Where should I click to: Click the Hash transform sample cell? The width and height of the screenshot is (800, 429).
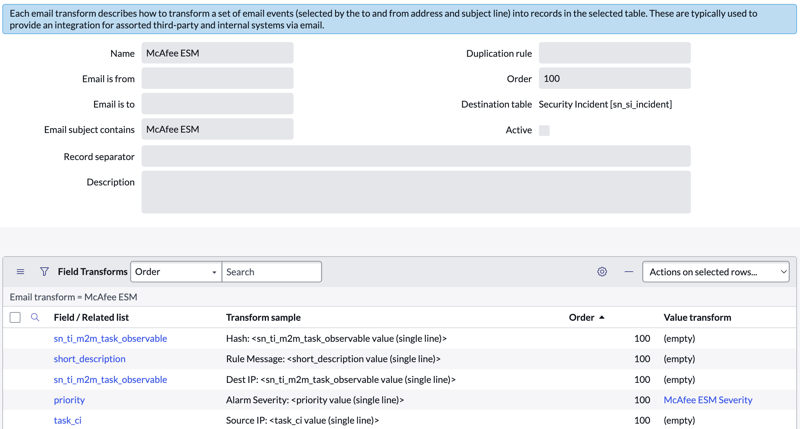(x=336, y=338)
